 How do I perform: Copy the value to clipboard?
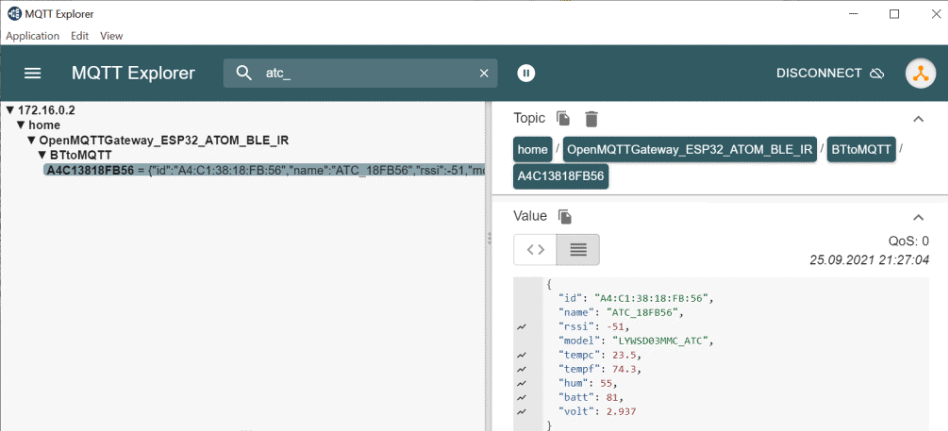565,216
